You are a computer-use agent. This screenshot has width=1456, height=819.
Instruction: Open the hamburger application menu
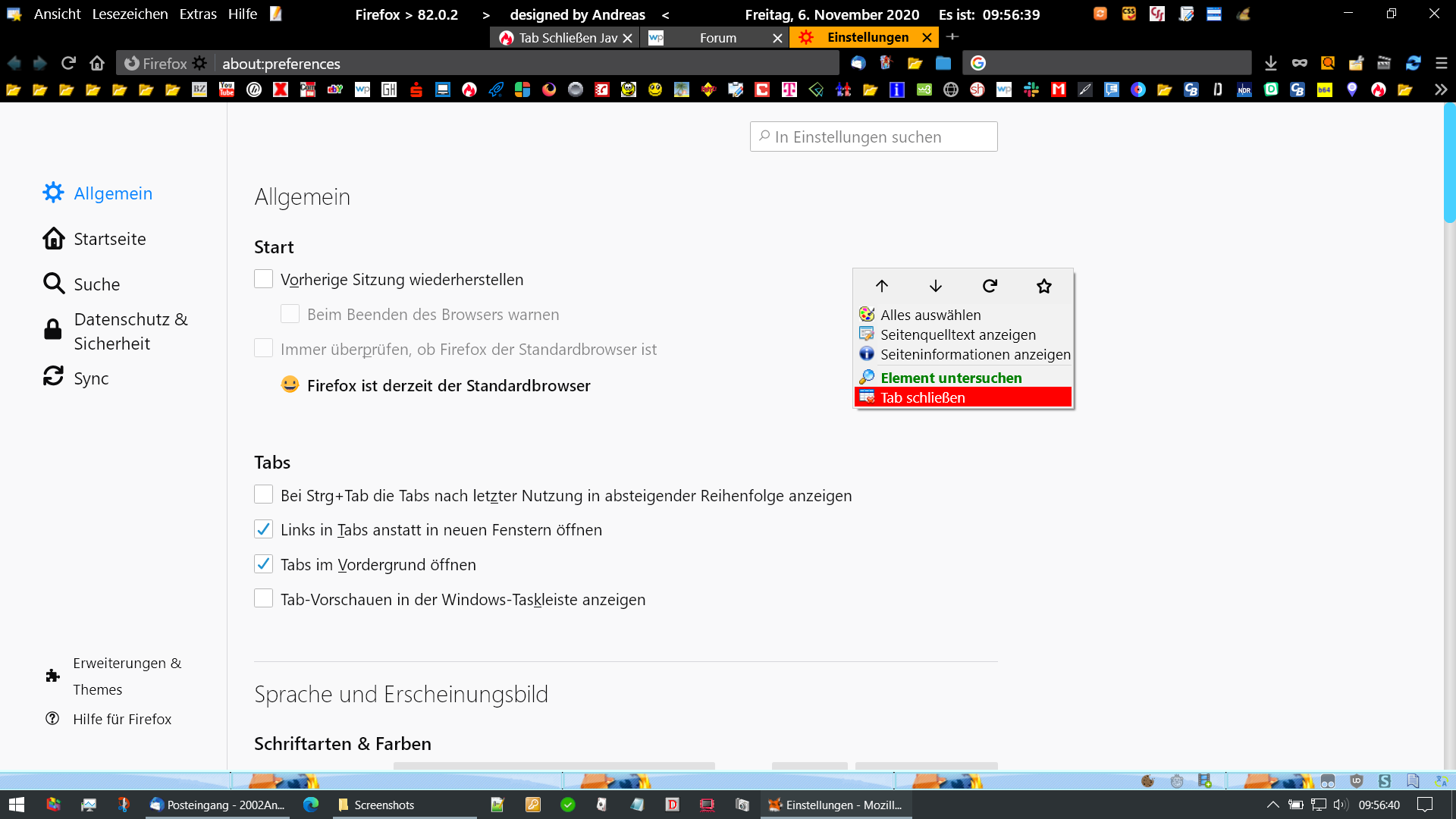(x=1442, y=63)
